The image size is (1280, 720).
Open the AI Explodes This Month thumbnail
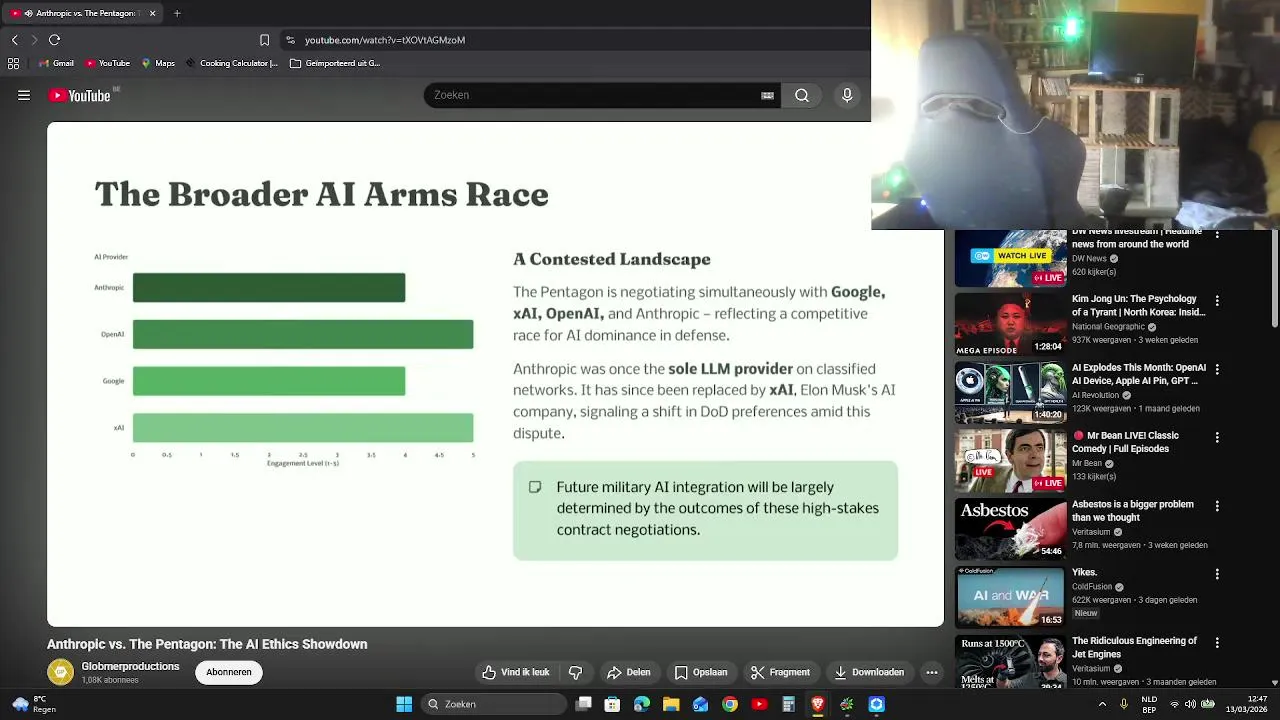coord(1010,392)
